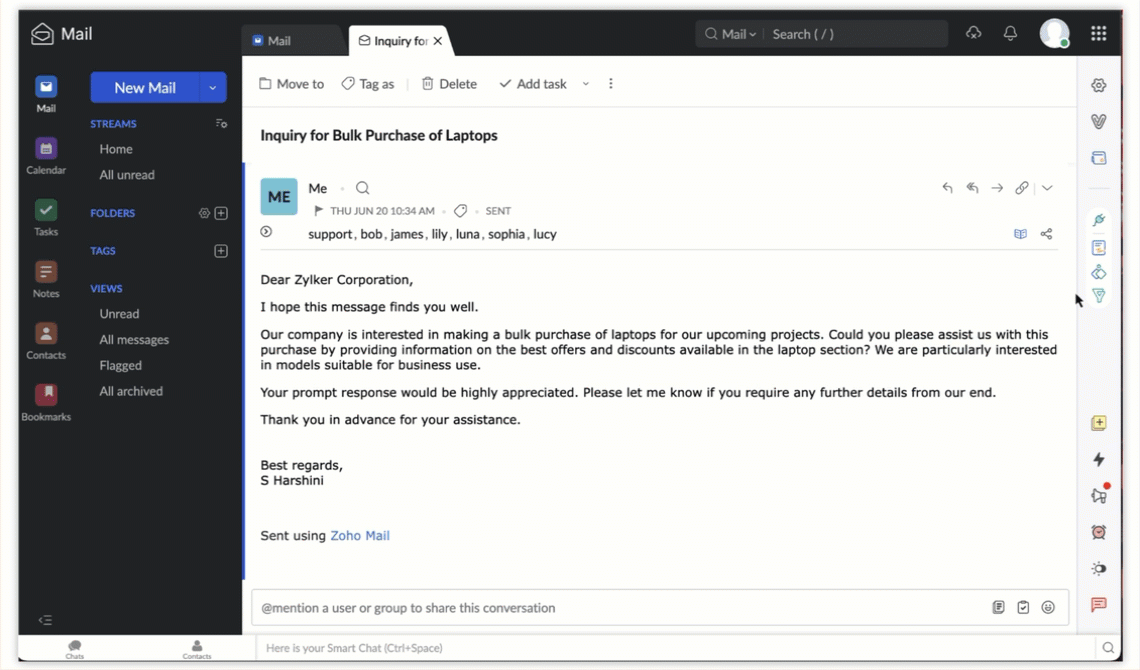Screen dimensions: 1140x670
Task: Open the apps grid launcher
Action: pos(1099,34)
